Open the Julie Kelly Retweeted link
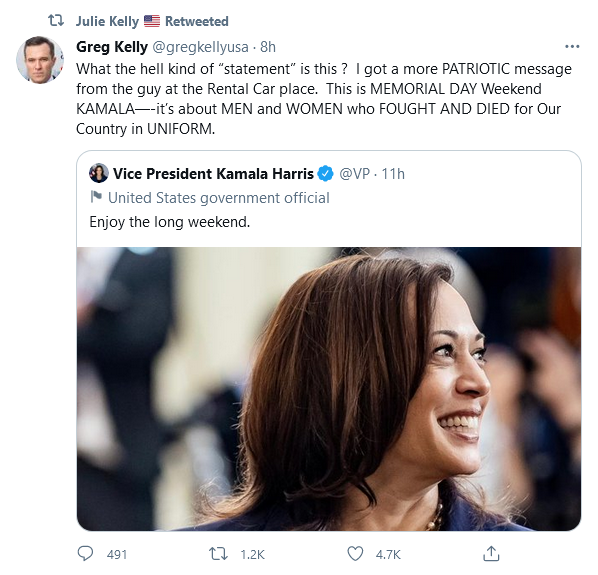The image size is (598, 575). (x=152, y=21)
